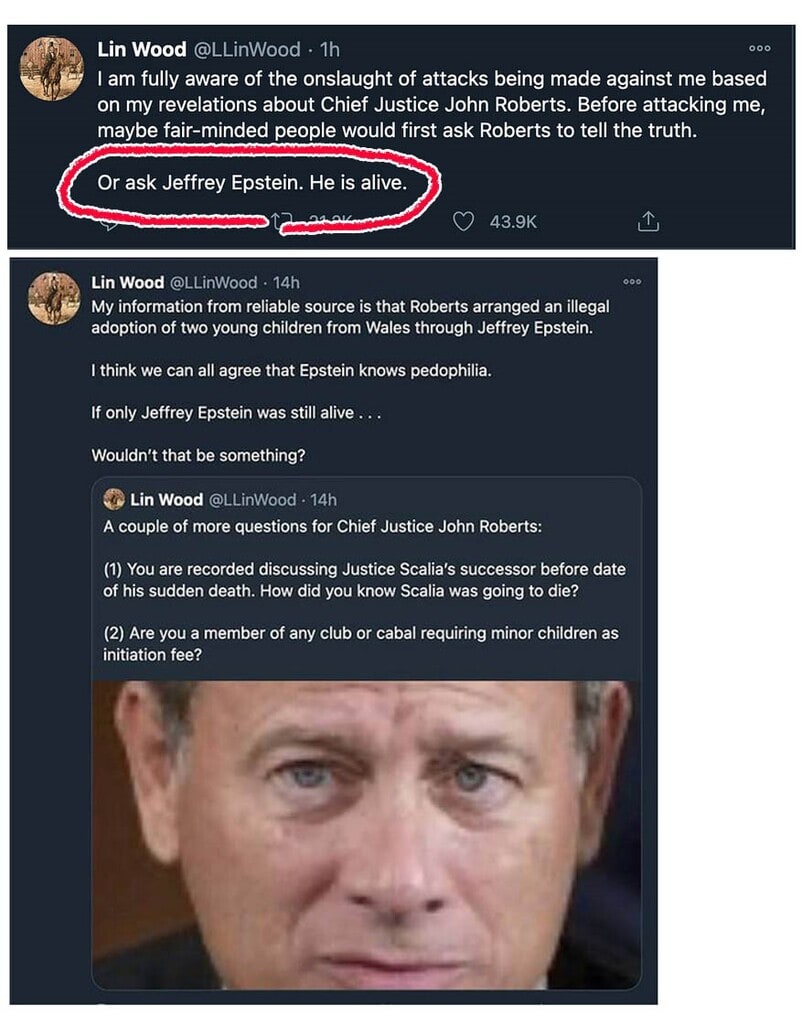The image size is (802, 1024).
Task: Open the three-dot menu on second tweet
Action: [632, 281]
